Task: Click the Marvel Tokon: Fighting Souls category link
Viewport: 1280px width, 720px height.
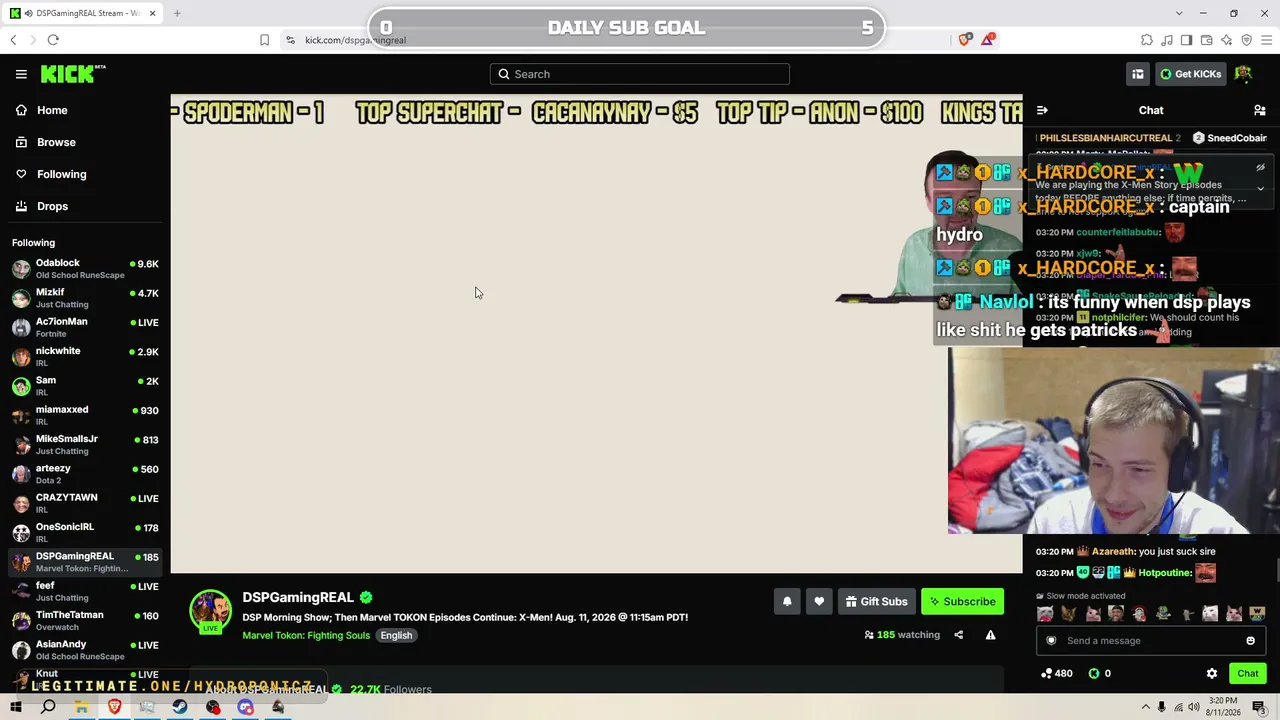Action: tap(306, 635)
